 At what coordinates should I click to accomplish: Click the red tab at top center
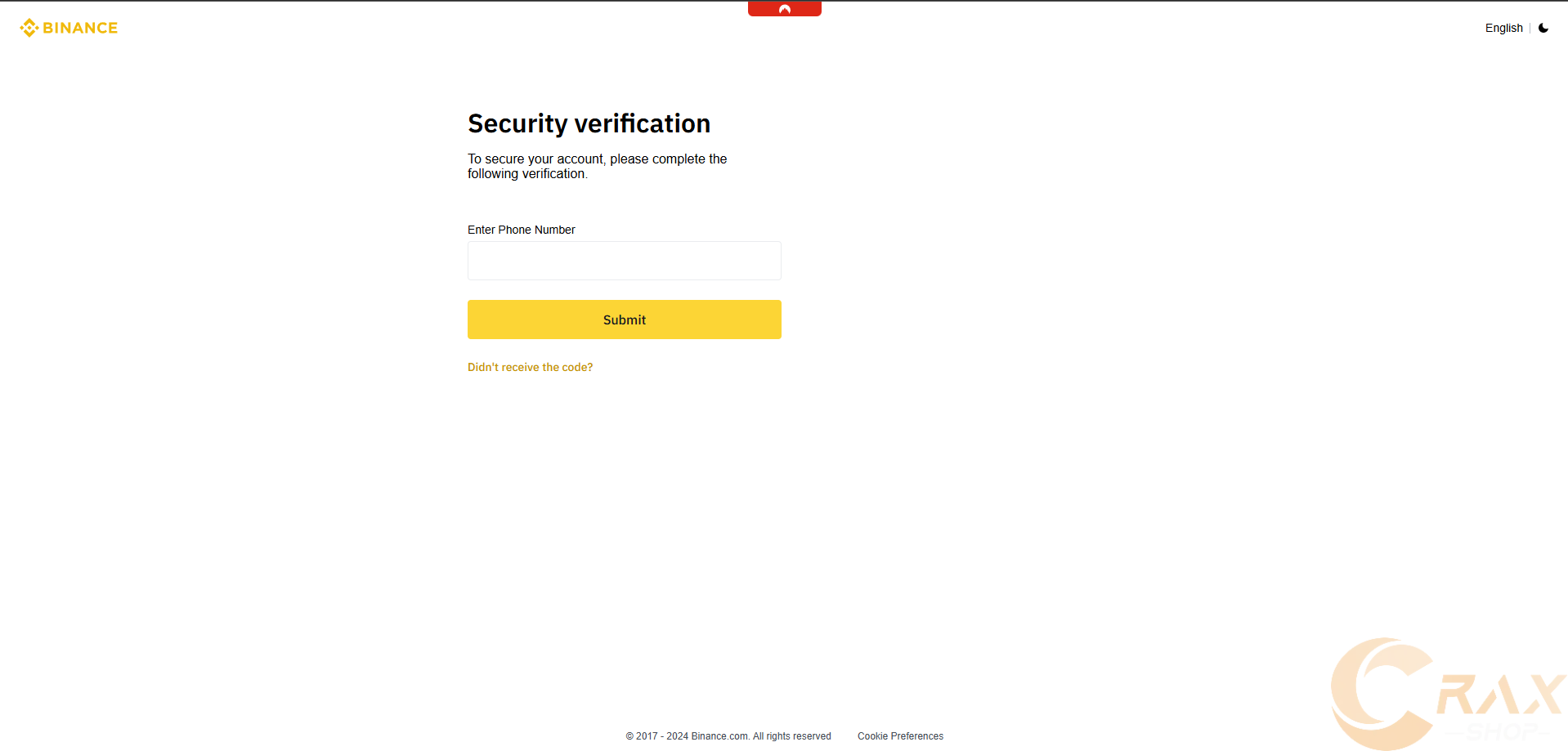tap(784, 9)
